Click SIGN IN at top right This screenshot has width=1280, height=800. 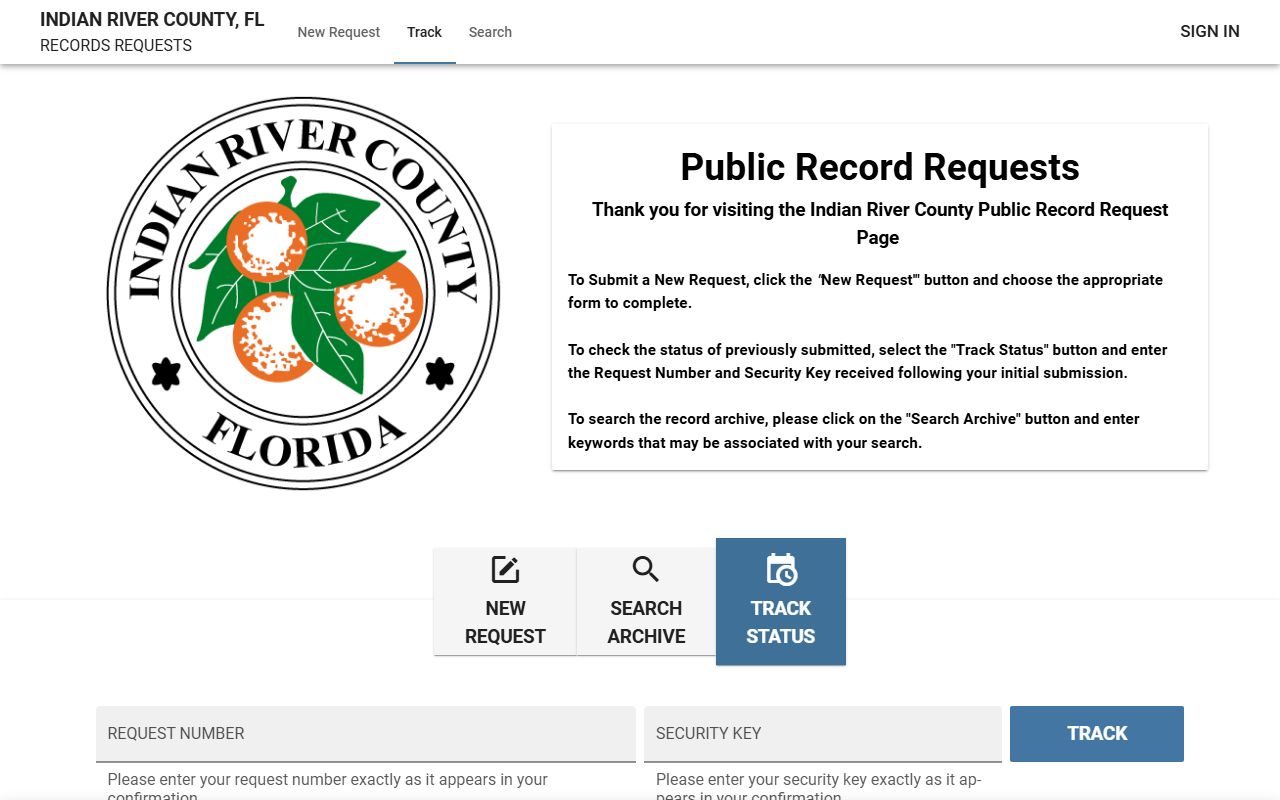point(1210,31)
